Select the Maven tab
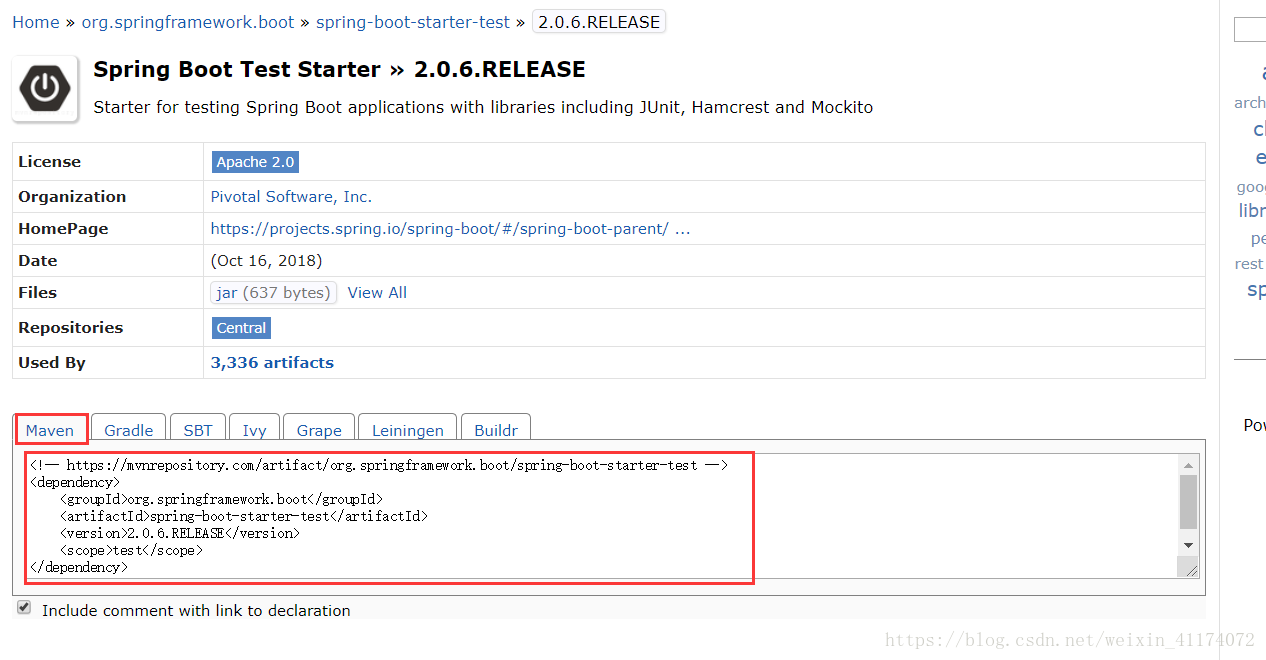The image size is (1266, 660). click(50, 430)
